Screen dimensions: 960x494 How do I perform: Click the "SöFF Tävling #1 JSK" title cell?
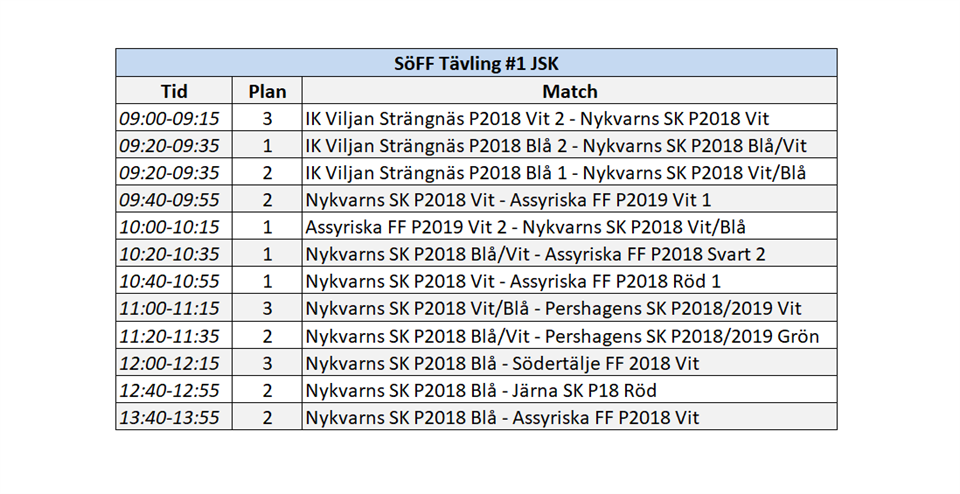476,63
